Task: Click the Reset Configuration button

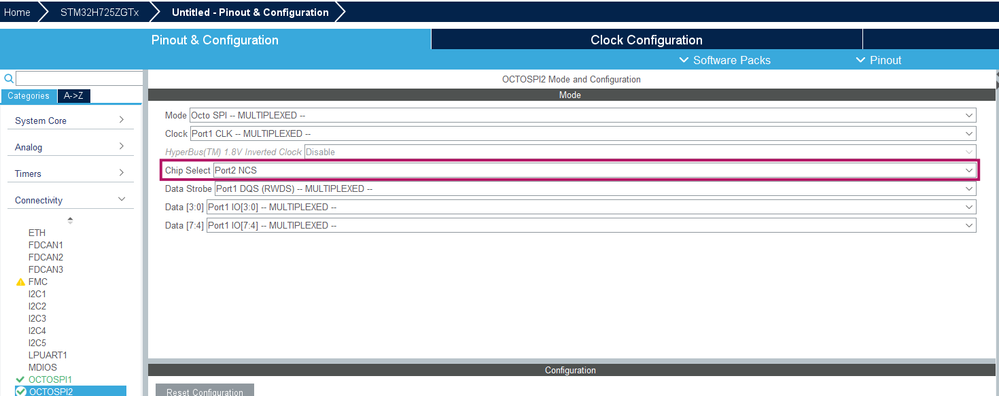Action: click(x=205, y=390)
